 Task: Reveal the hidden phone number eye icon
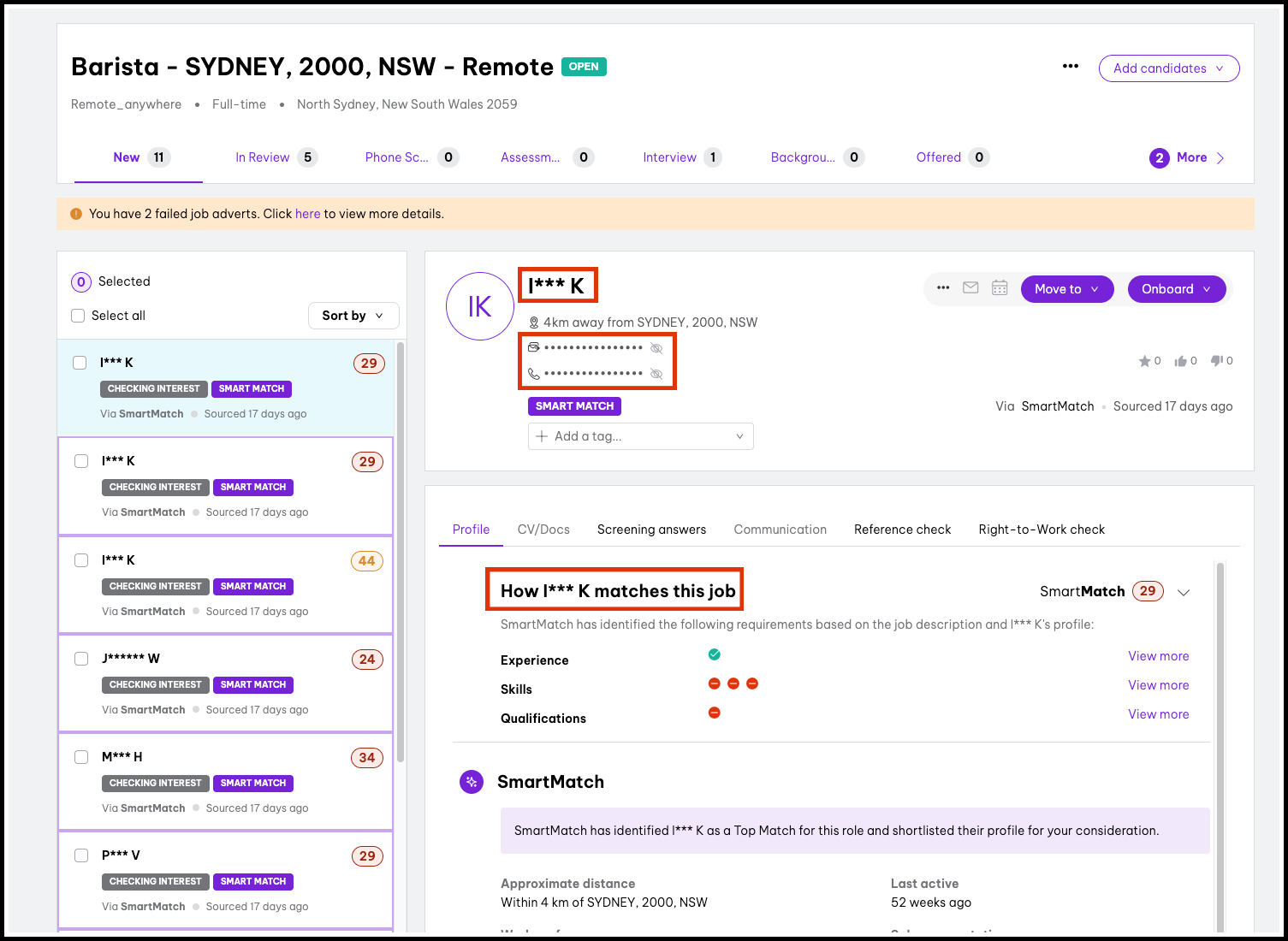[656, 374]
